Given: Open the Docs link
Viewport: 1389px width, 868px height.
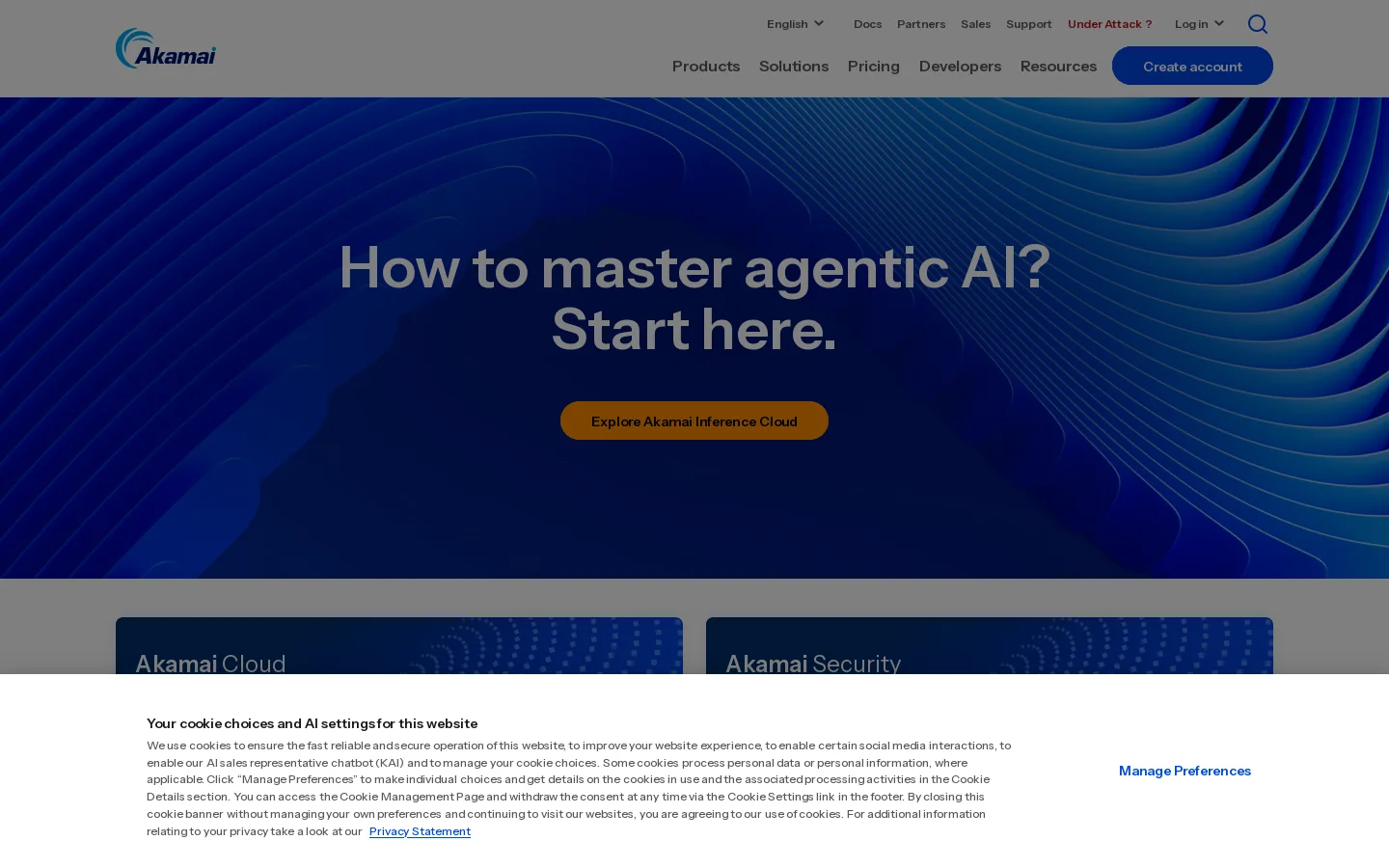Looking at the screenshot, I should 867,24.
